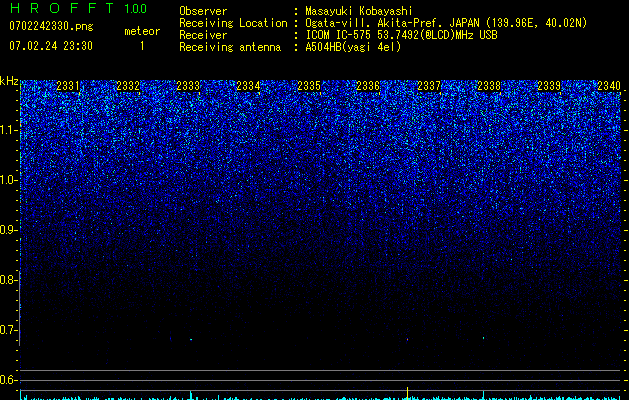Click time marker 2340

(x=609, y=86)
